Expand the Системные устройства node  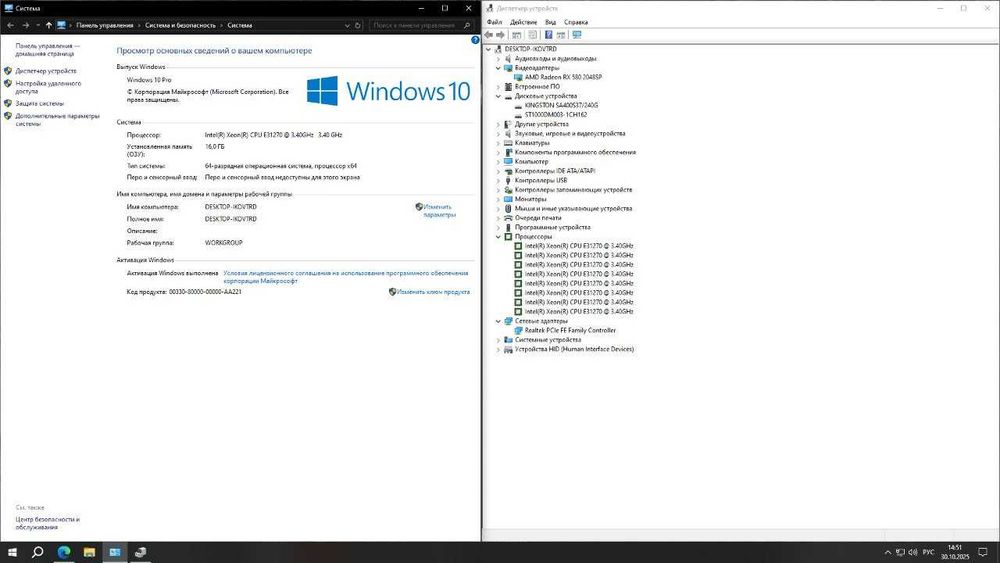(x=499, y=340)
